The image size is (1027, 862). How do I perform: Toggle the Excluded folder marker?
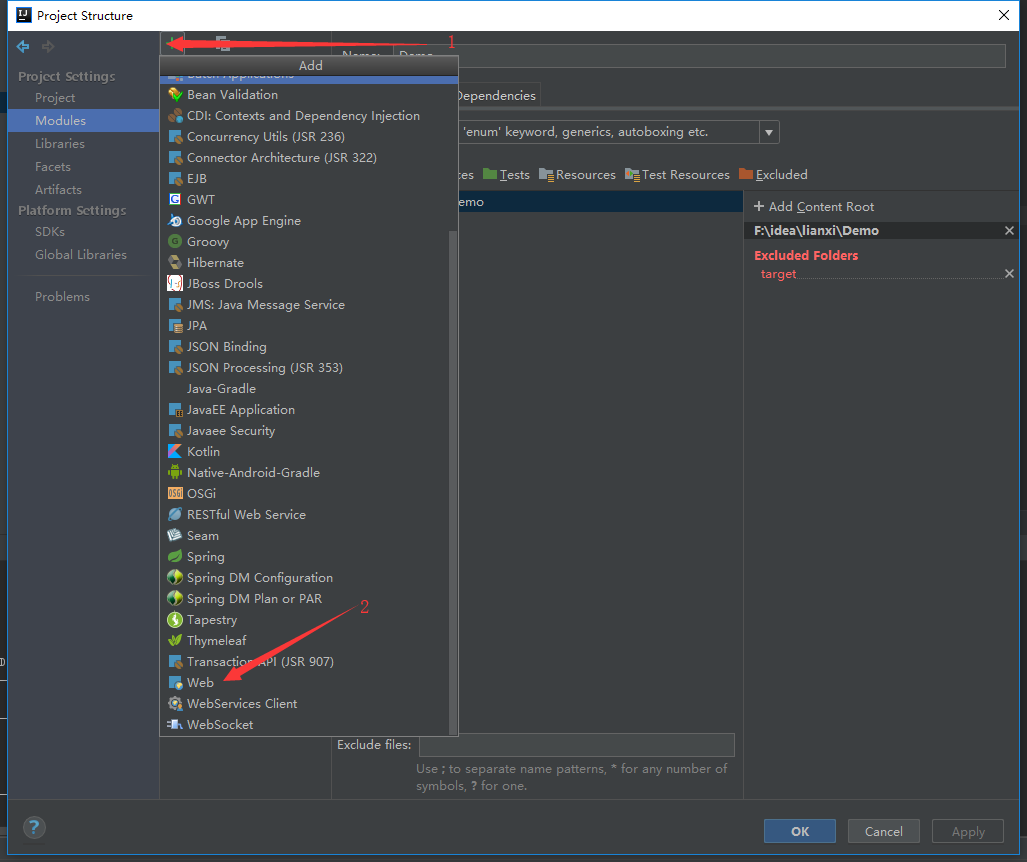click(x=773, y=174)
